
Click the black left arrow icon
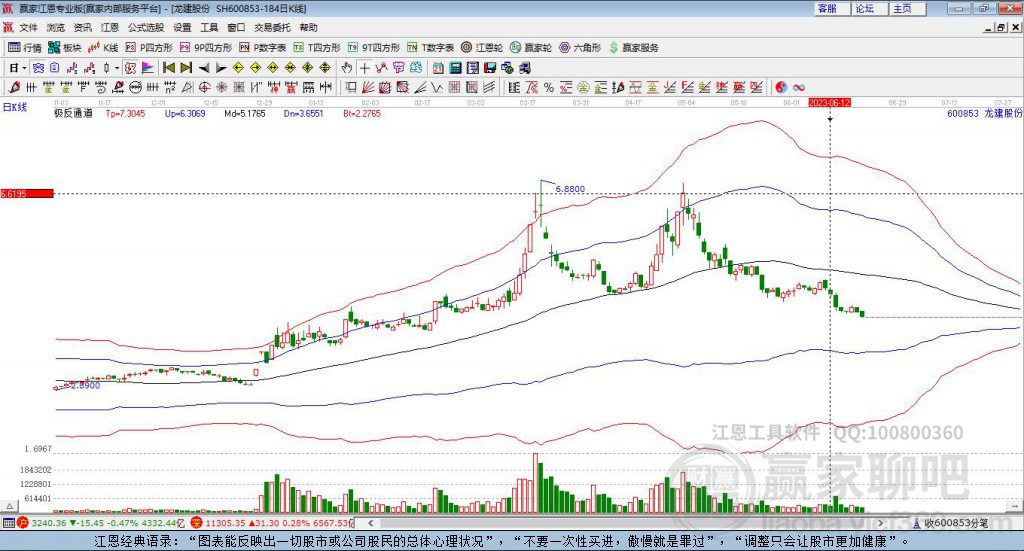(204, 68)
